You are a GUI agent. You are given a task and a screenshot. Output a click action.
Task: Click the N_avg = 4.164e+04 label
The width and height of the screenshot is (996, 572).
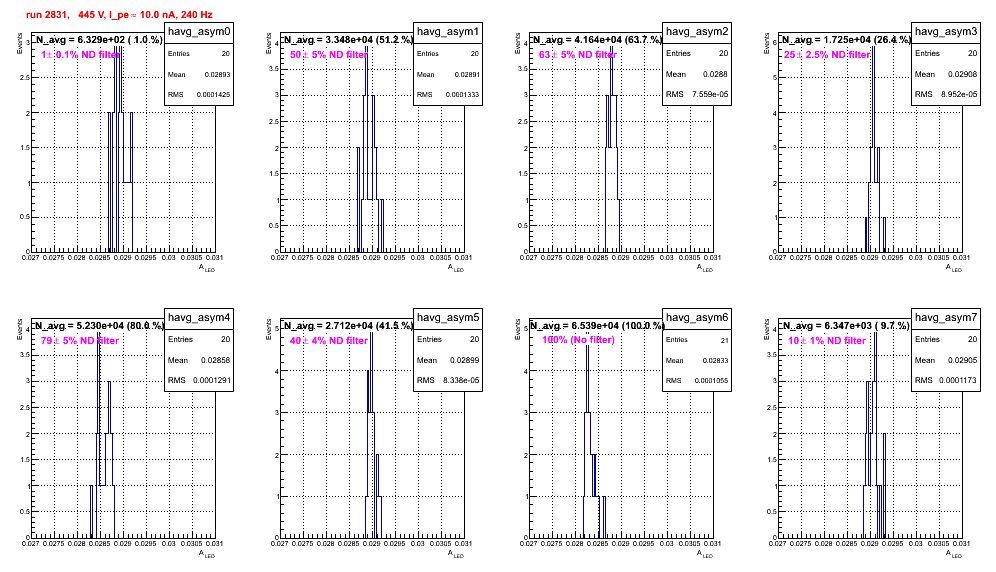597,39
